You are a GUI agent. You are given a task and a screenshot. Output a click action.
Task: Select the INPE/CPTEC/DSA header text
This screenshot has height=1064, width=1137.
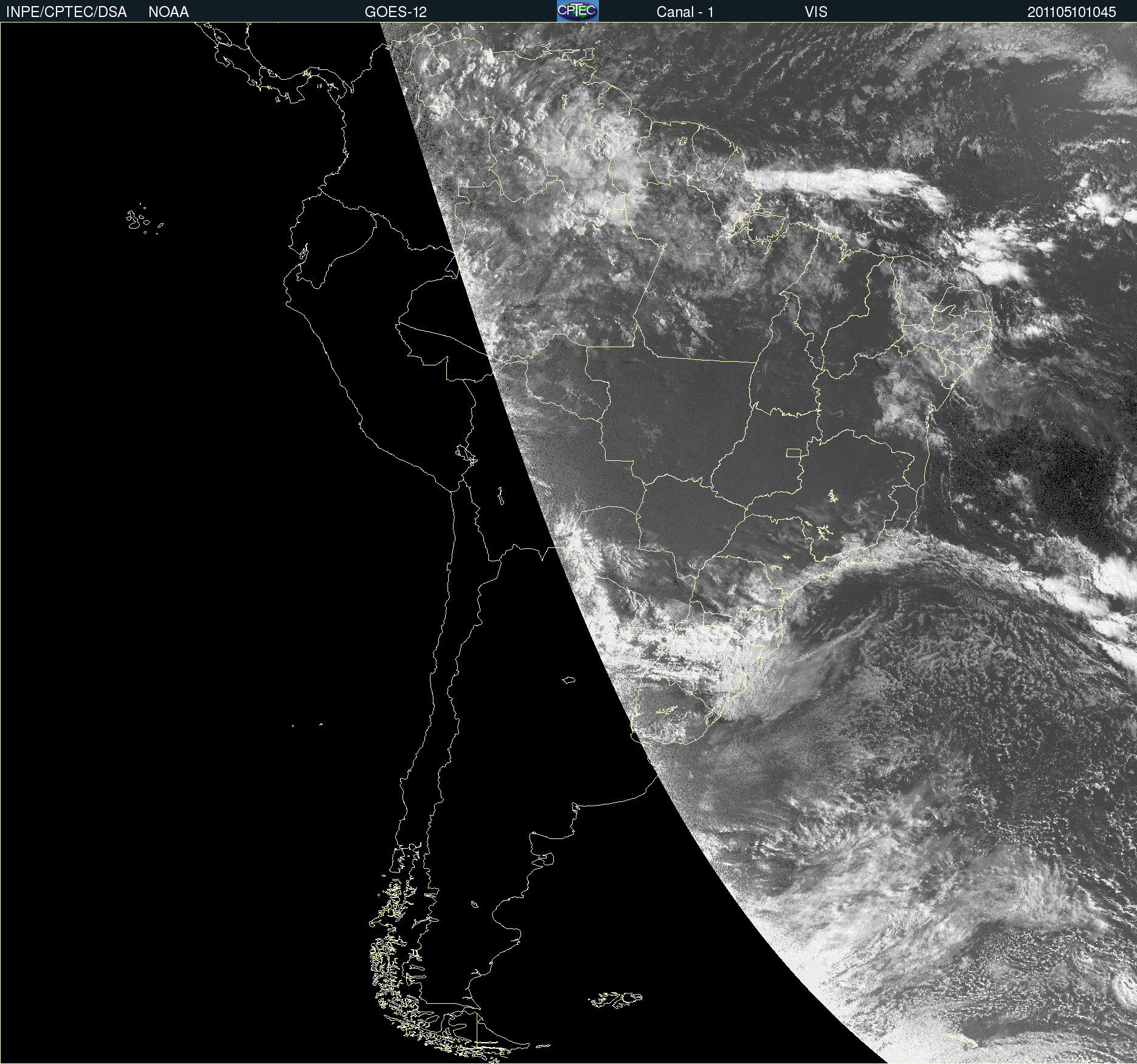pos(66,12)
